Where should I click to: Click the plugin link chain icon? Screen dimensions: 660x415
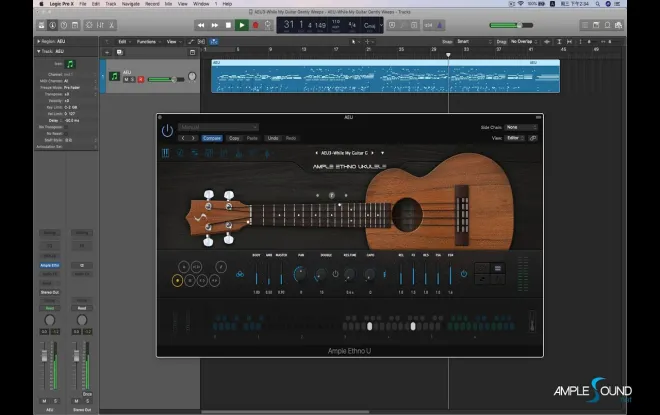click(x=533, y=138)
